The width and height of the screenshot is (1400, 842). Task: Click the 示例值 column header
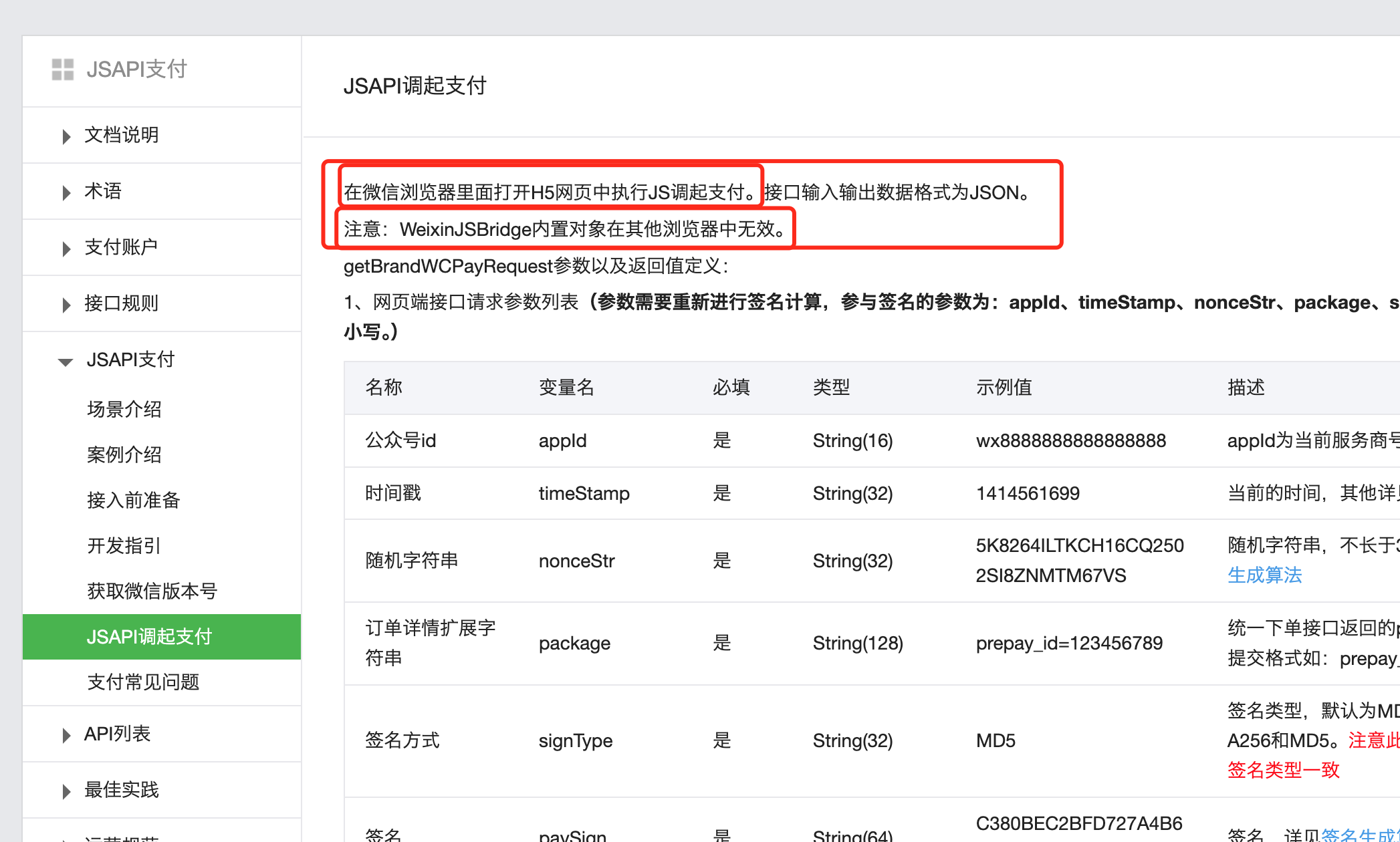click(x=1004, y=388)
